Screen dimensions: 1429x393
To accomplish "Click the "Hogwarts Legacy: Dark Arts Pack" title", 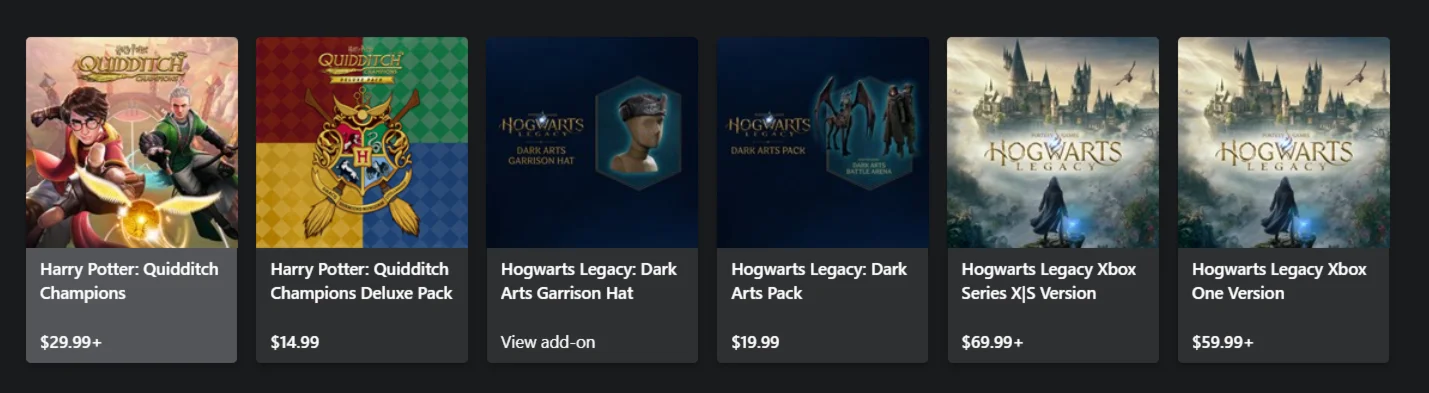I will click(x=819, y=281).
